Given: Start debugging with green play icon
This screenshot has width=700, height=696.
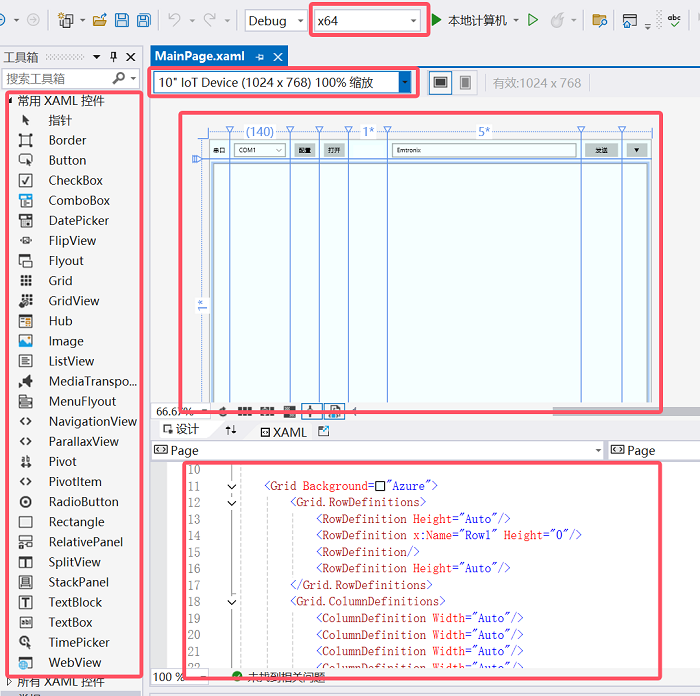Looking at the screenshot, I should pos(436,20).
